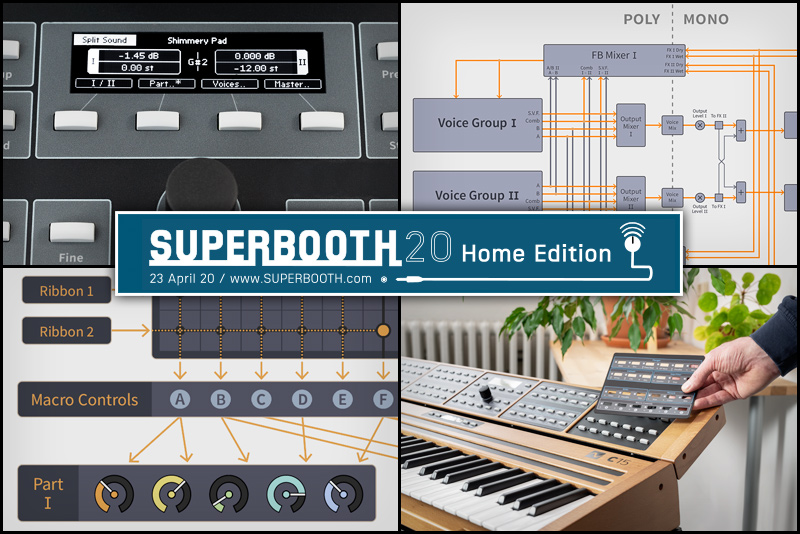Open the www.SUPERBOOTH.com link
Screen dimensions: 800x534
tap(301, 278)
